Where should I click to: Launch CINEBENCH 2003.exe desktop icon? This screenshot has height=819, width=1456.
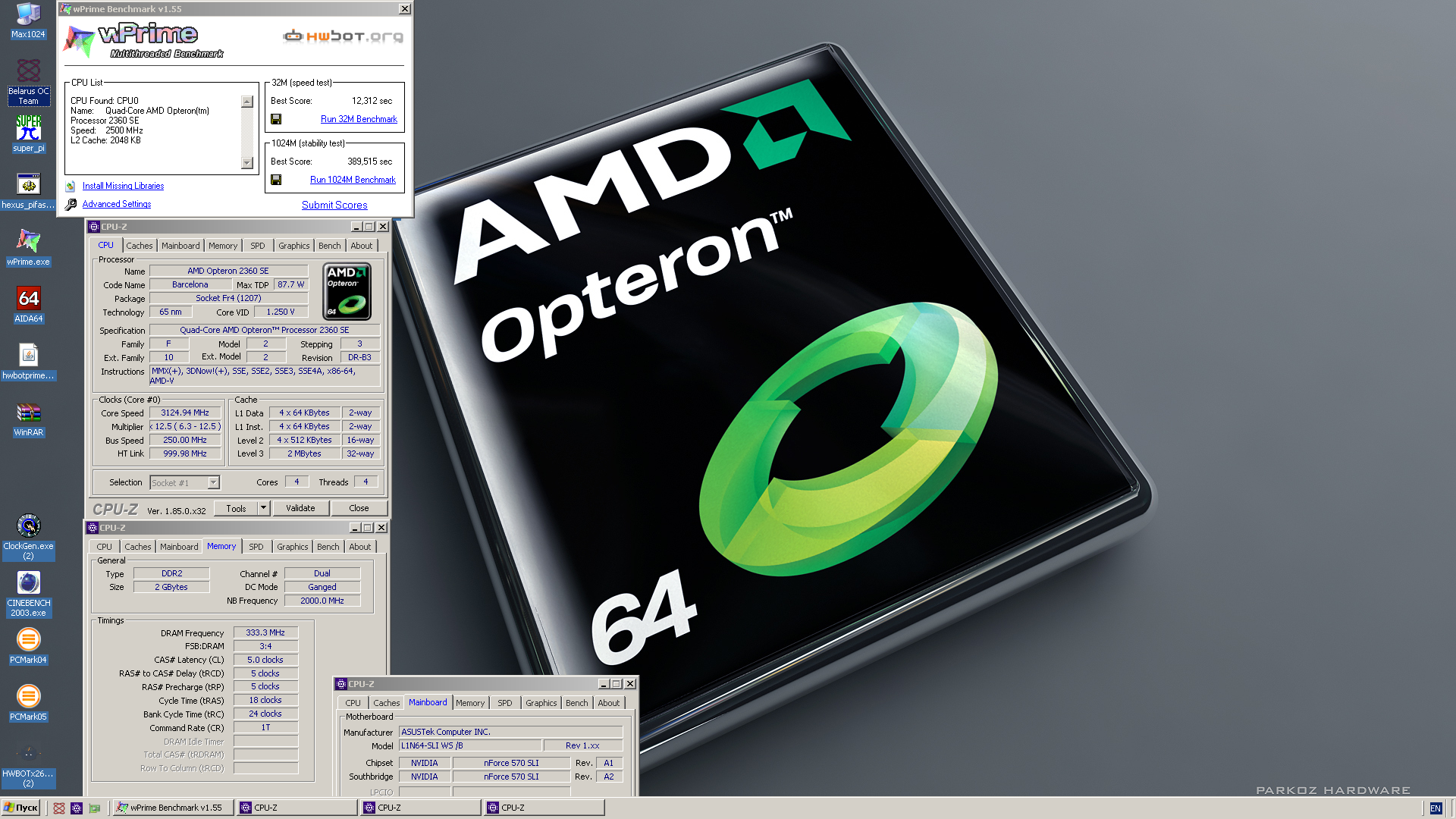coord(28,594)
